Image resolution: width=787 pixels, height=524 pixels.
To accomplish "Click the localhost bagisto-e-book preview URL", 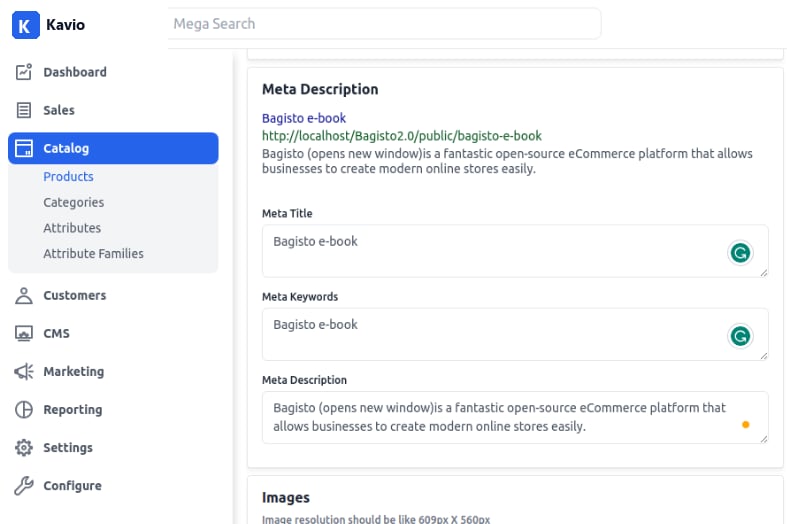I will [x=402, y=136].
